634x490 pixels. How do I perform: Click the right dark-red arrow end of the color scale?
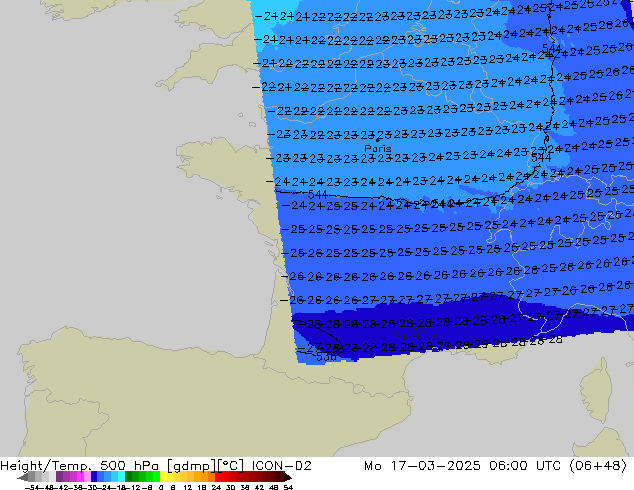click(288, 477)
